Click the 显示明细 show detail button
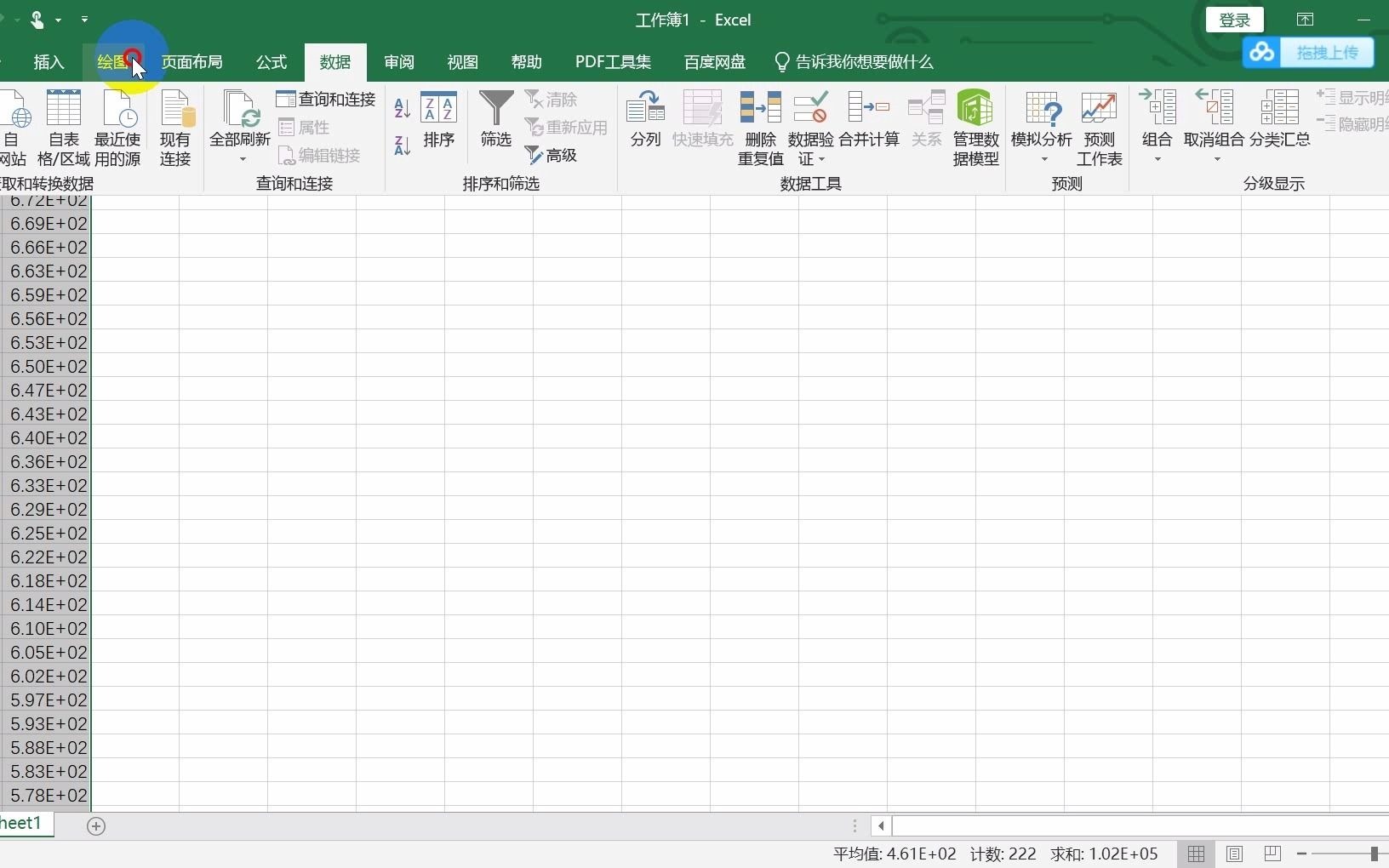This screenshot has width=1389, height=868. click(1353, 98)
